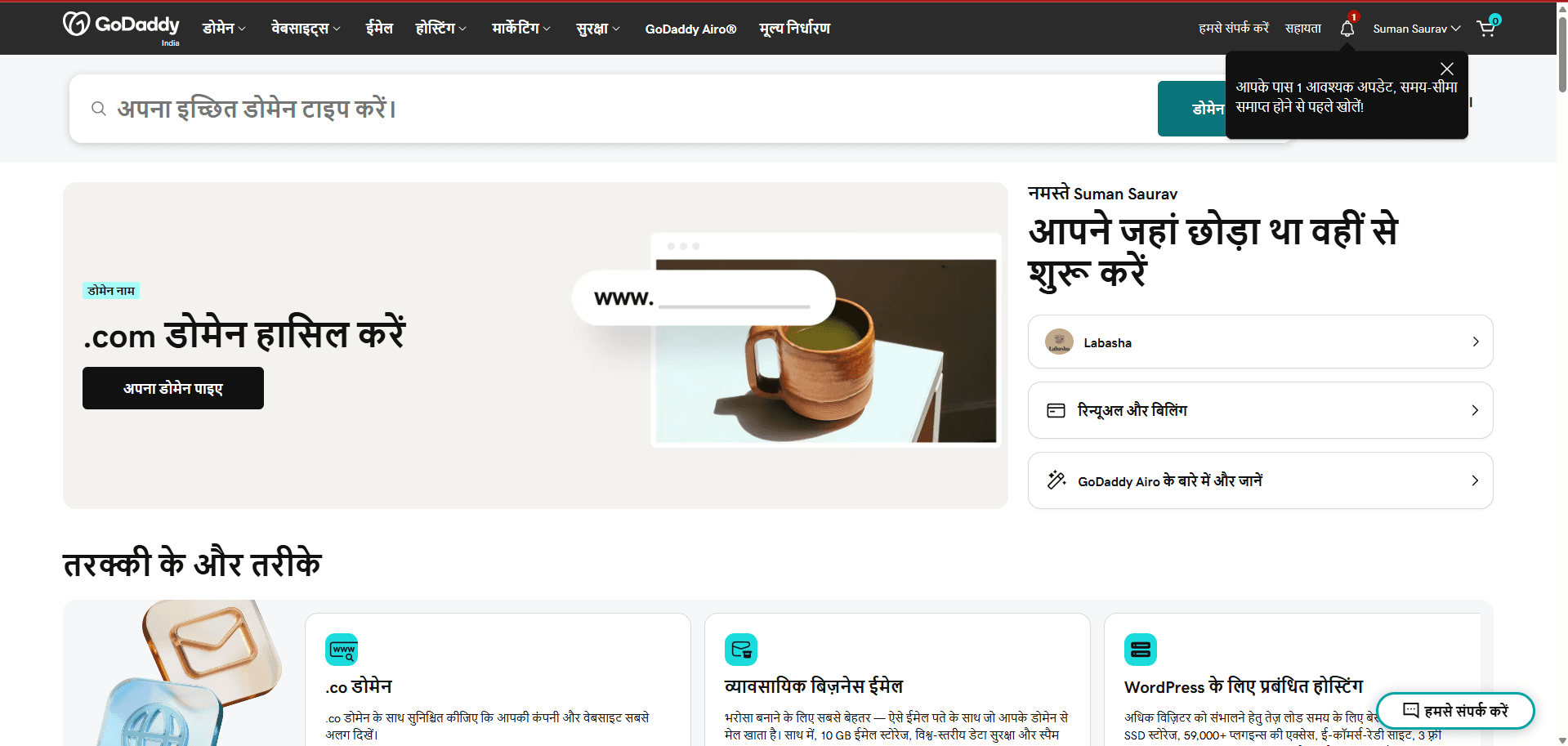The image size is (1568, 746).
Task: Click the WordPress hosting server icon
Action: point(1141,650)
